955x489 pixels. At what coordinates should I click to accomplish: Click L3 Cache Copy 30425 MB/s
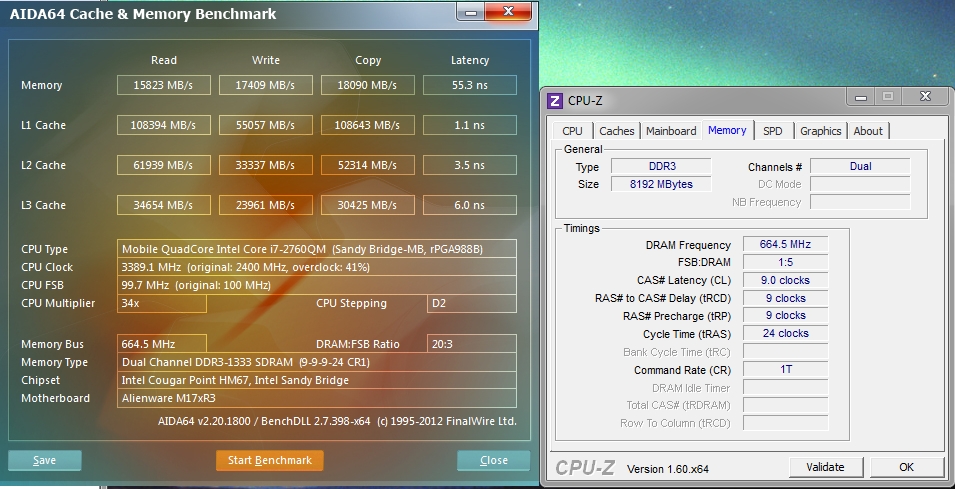pos(368,205)
